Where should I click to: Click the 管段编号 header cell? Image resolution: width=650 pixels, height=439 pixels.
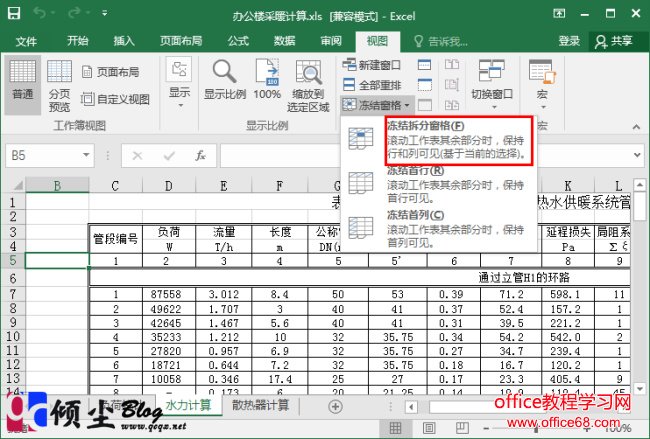116,239
